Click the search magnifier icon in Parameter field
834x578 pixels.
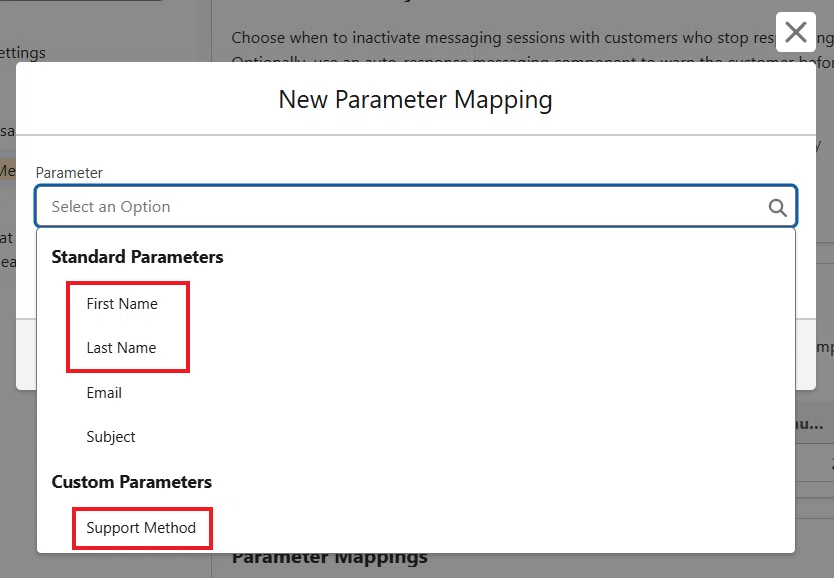pos(777,207)
